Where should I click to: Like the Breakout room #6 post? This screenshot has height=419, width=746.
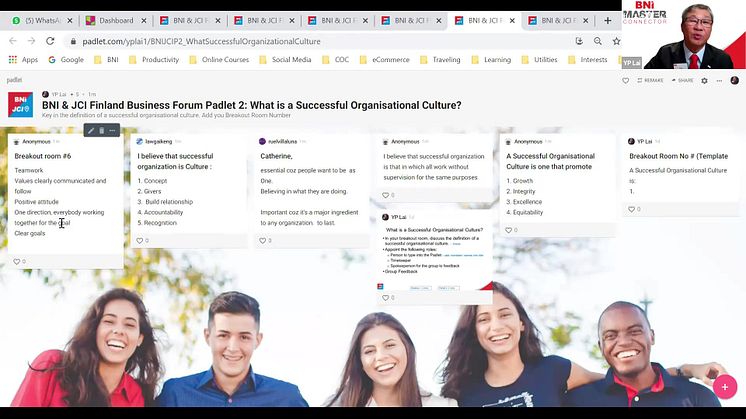pyautogui.click(x=17, y=262)
